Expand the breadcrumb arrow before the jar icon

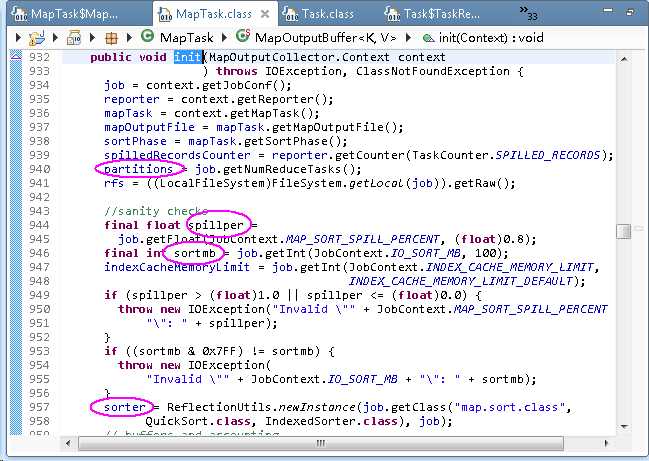coord(55,38)
